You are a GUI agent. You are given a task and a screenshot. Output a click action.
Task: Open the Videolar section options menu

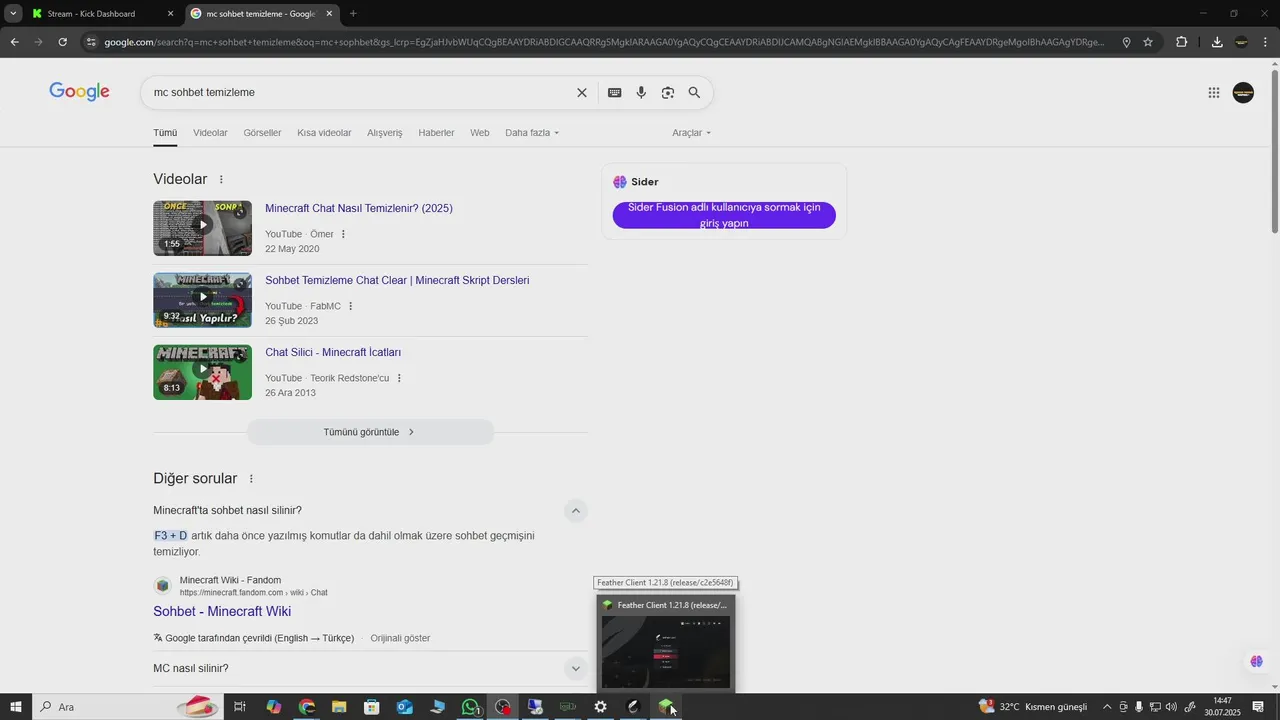(x=221, y=180)
